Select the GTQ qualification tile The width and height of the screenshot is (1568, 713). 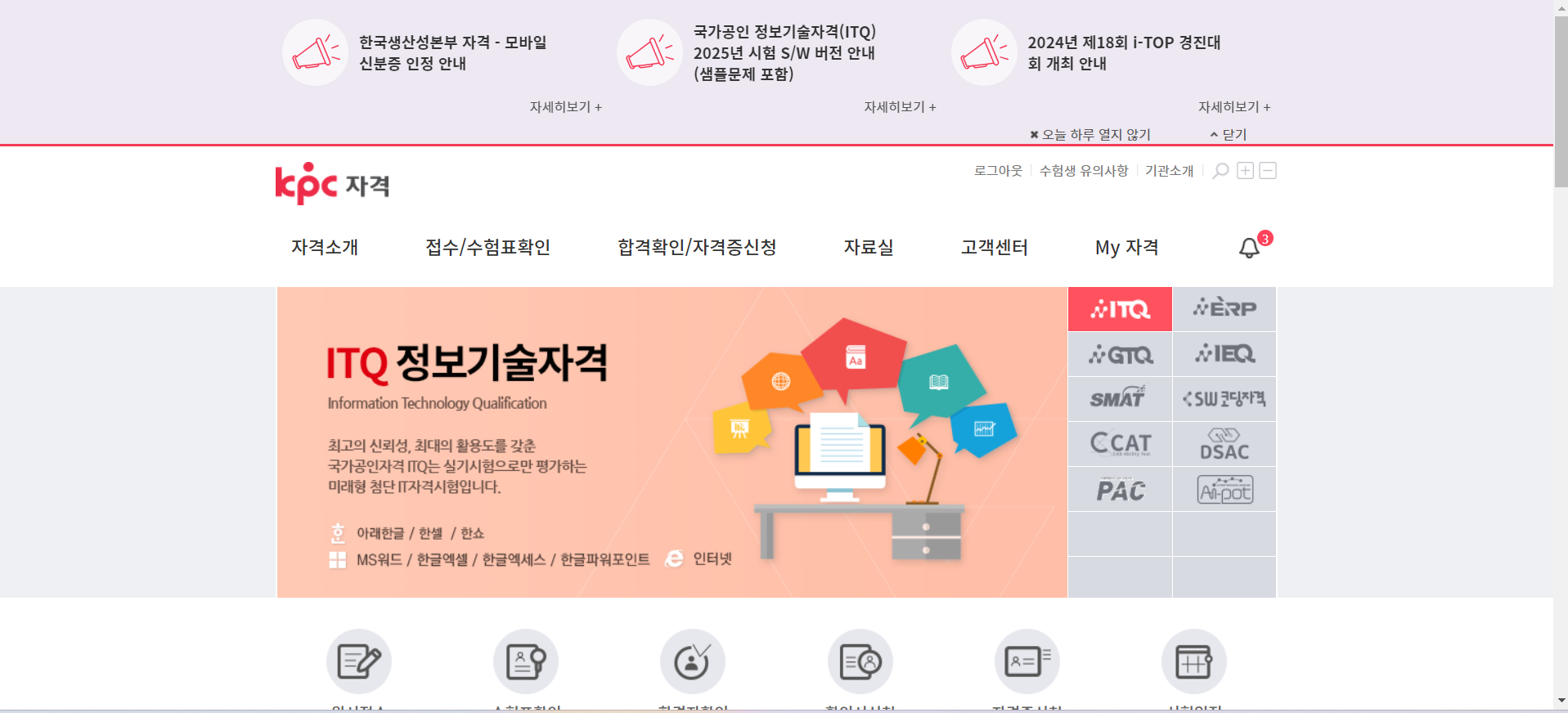click(x=1120, y=354)
